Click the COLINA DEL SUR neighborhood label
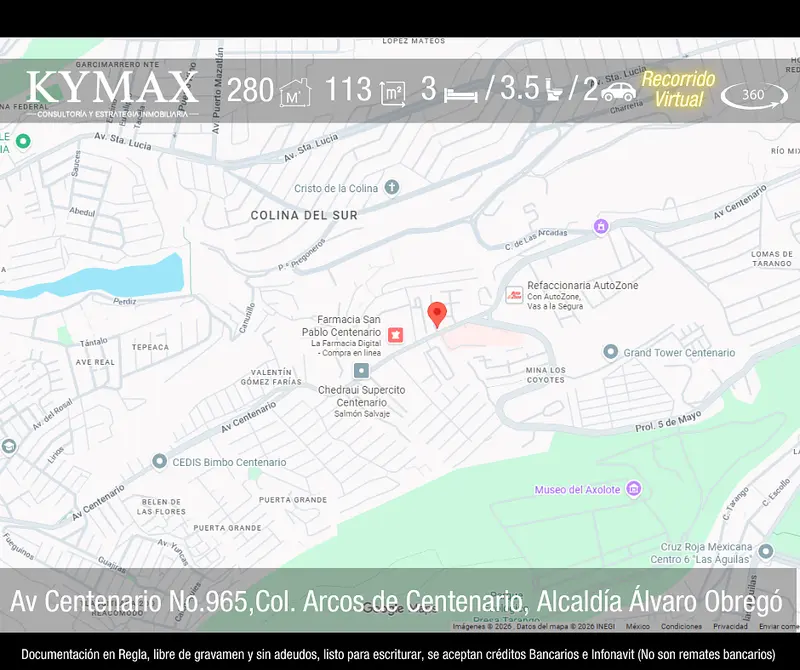 point(304,215)
